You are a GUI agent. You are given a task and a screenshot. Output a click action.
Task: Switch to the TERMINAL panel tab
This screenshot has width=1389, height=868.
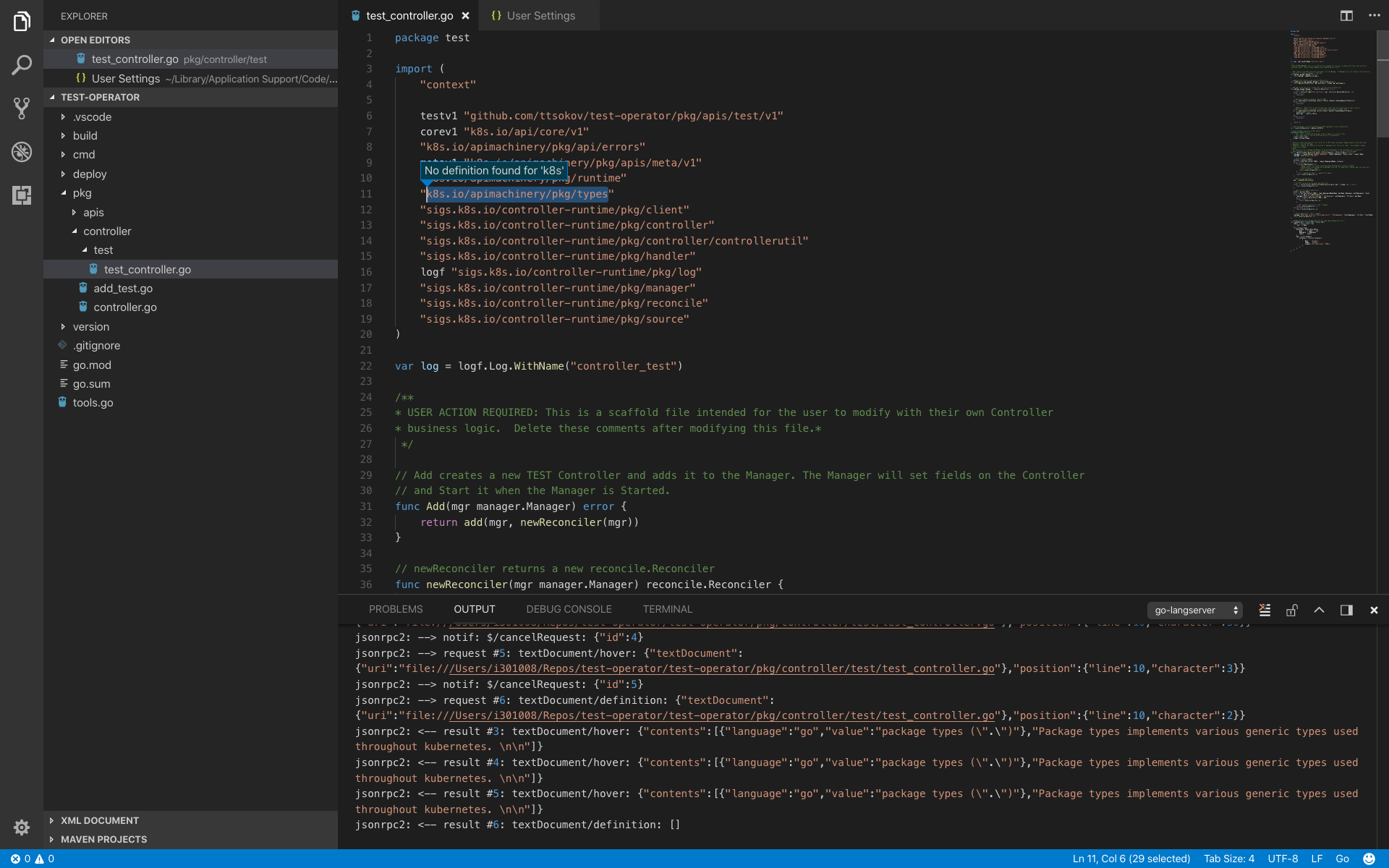(667, 609)
